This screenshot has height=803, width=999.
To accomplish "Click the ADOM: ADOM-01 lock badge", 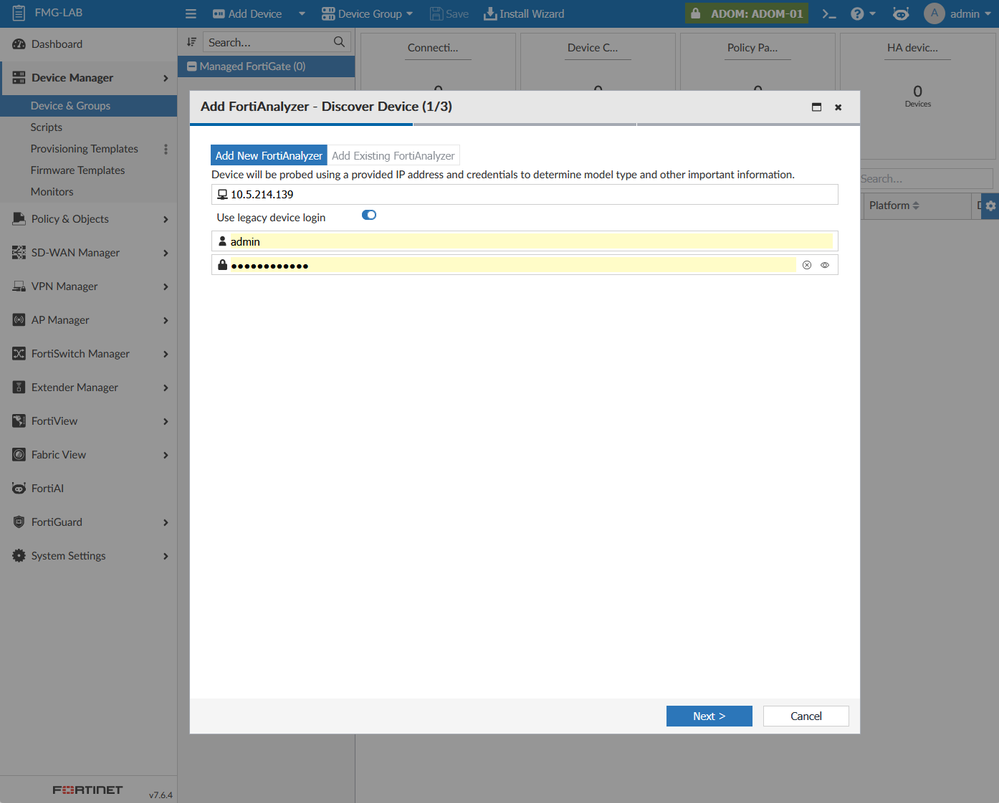I will [x=747, y=13].
